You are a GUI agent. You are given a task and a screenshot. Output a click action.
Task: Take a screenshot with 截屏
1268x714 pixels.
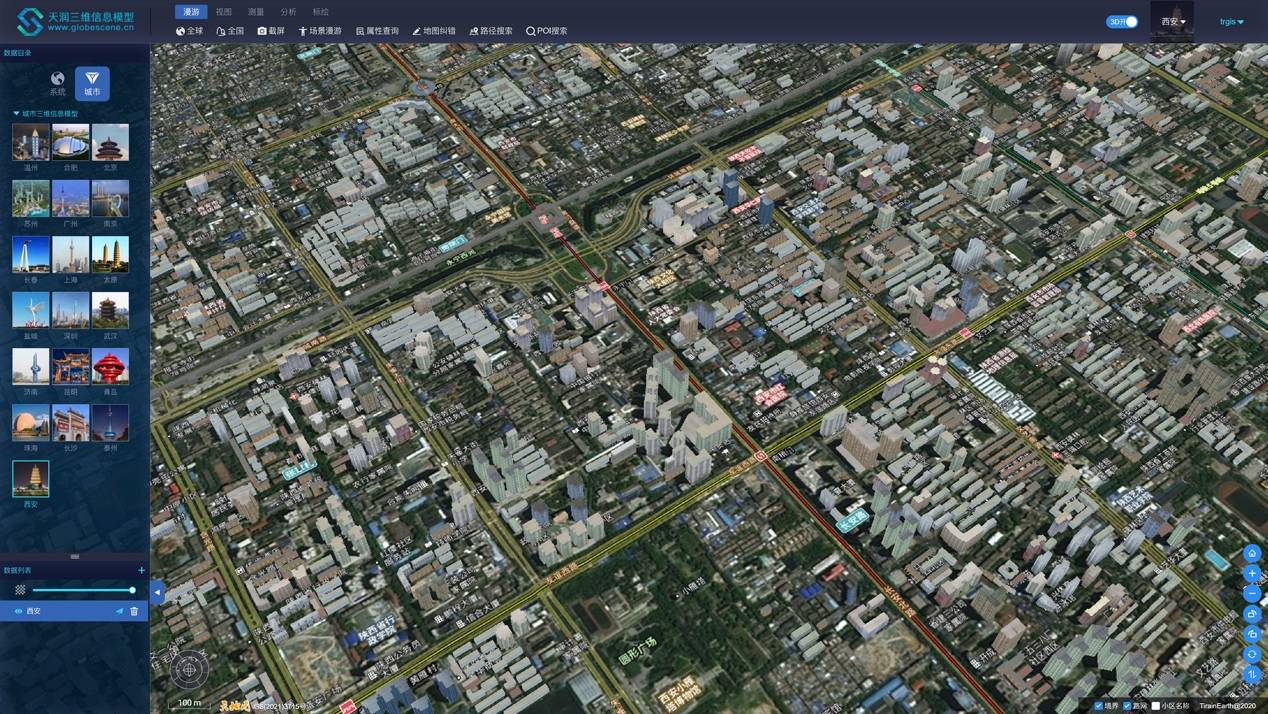[x=271, y=31]
